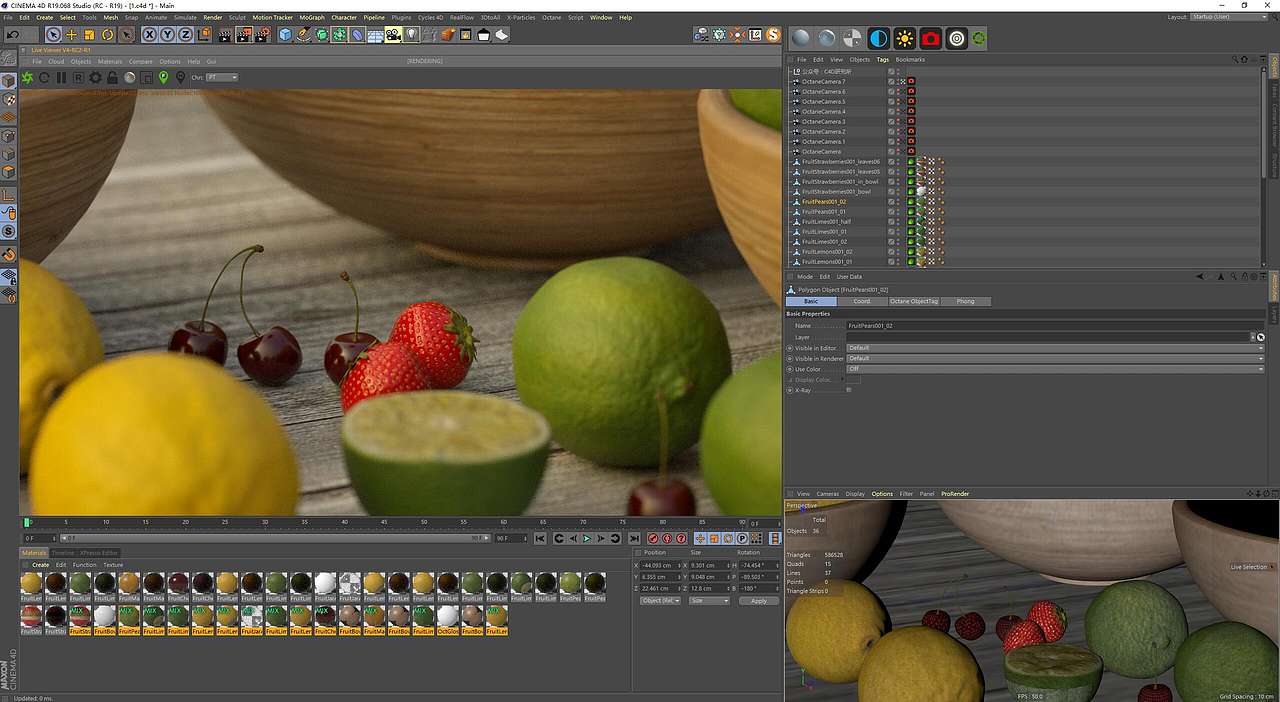Image resolution: width=1280 pixels, height=702 pixels.
Task: Jump to animation end
Action: coord(634,539)
